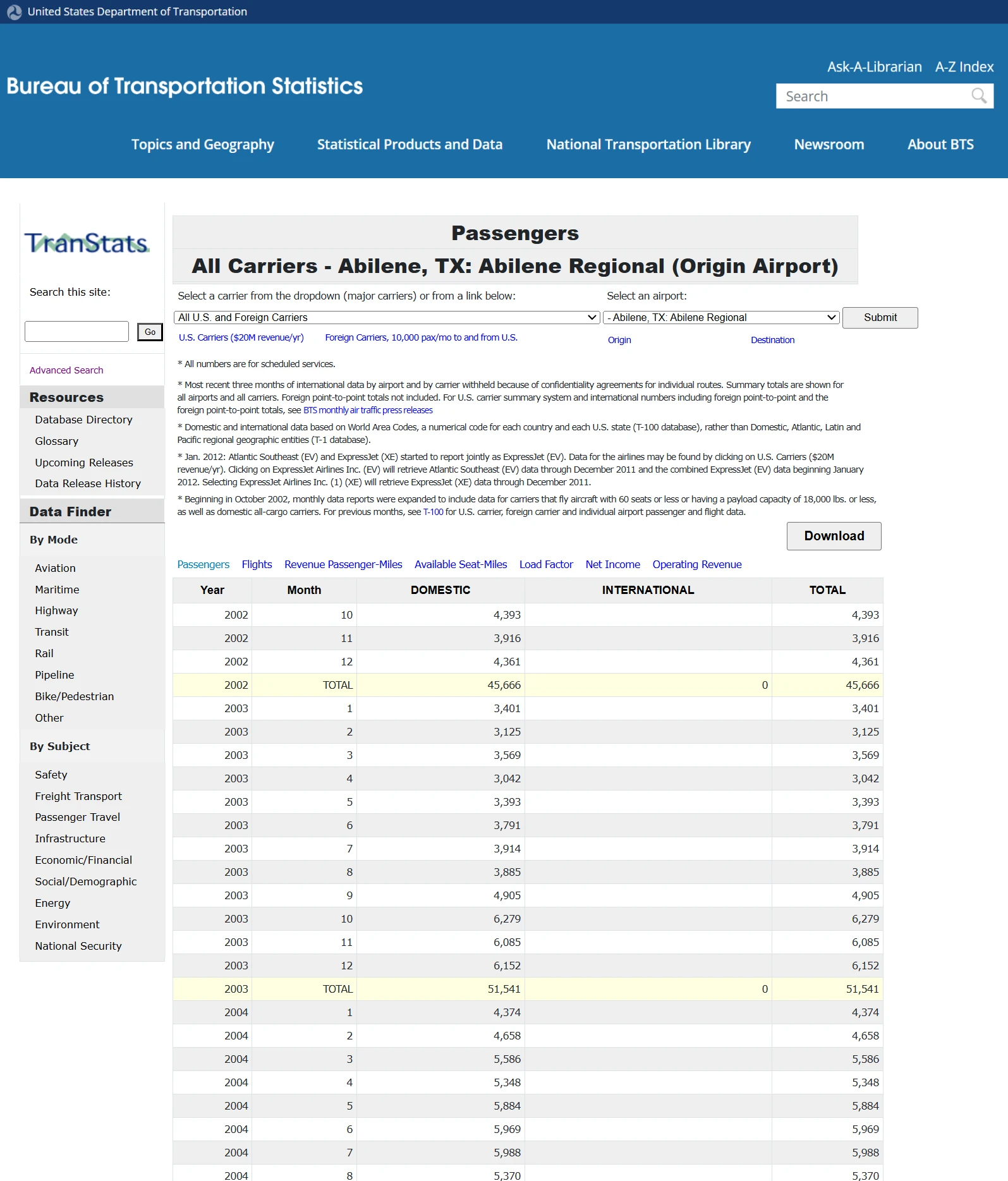The image size is (1008, 1181).
Task: Select Economic/Financial under By Subject
Action: pyautogui.click(x=83, y=860)
